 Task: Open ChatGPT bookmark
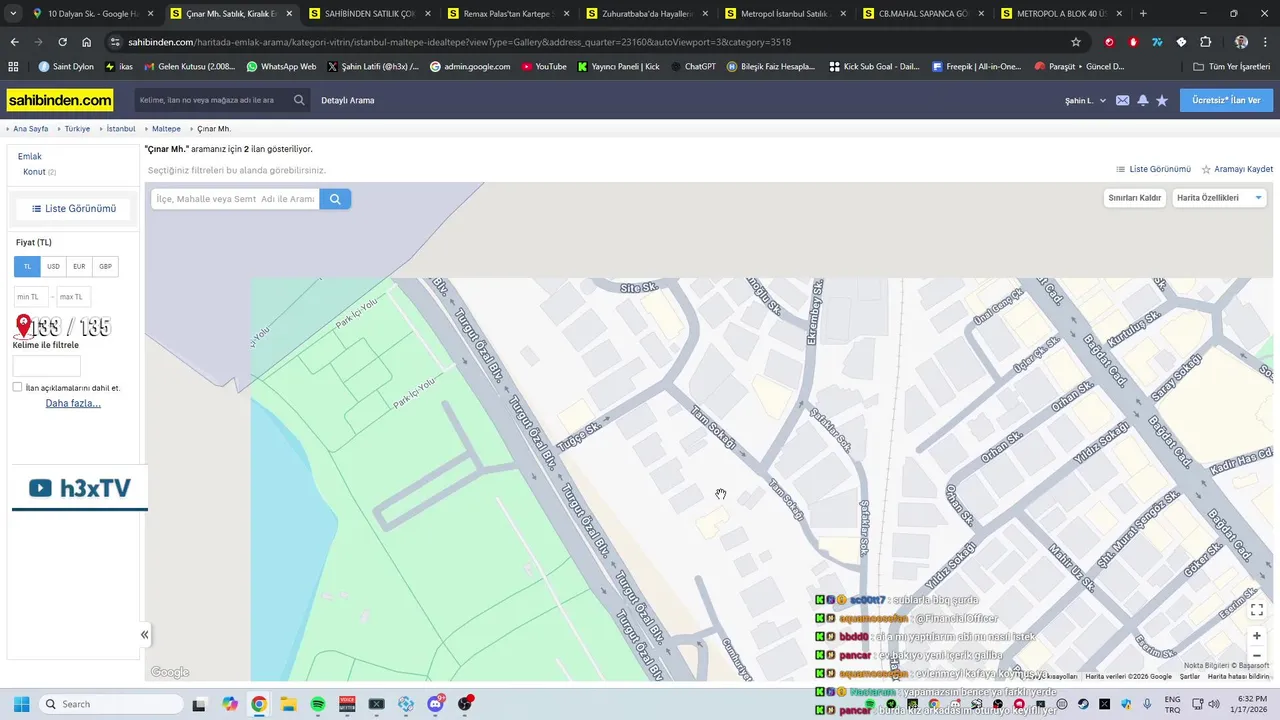pos(693,66)
